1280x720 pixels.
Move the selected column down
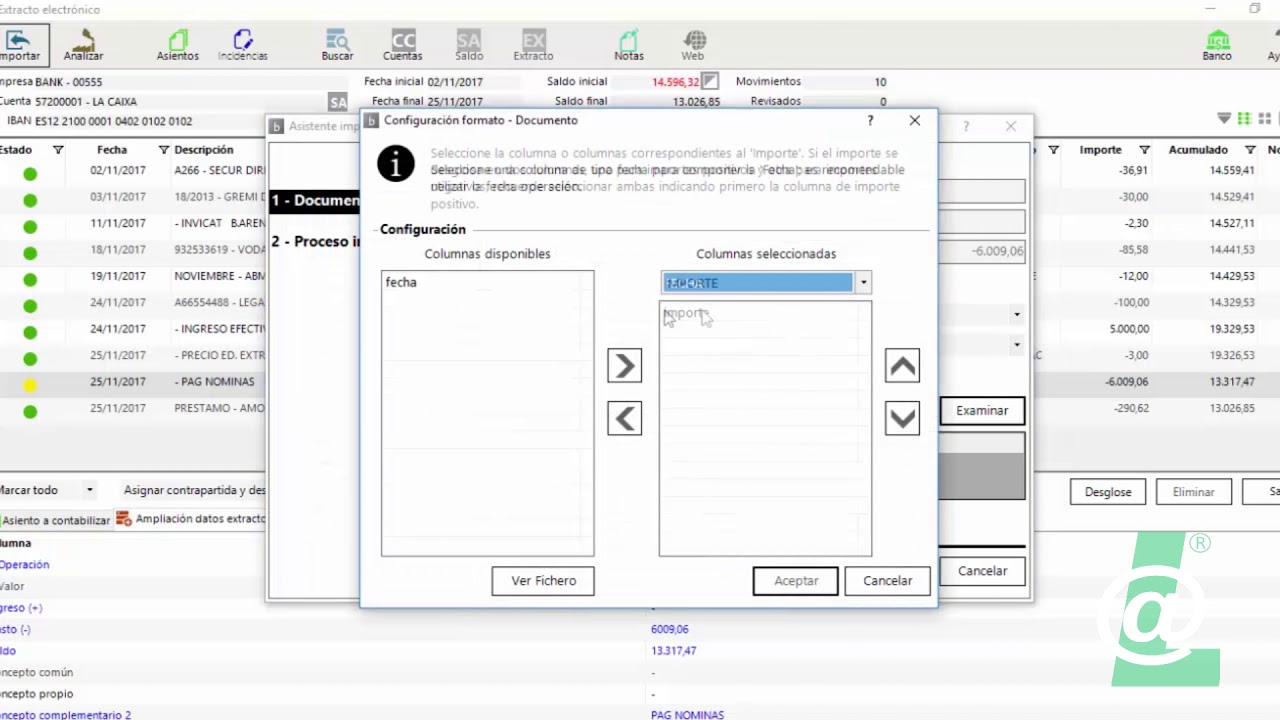(x=902, y=418)
